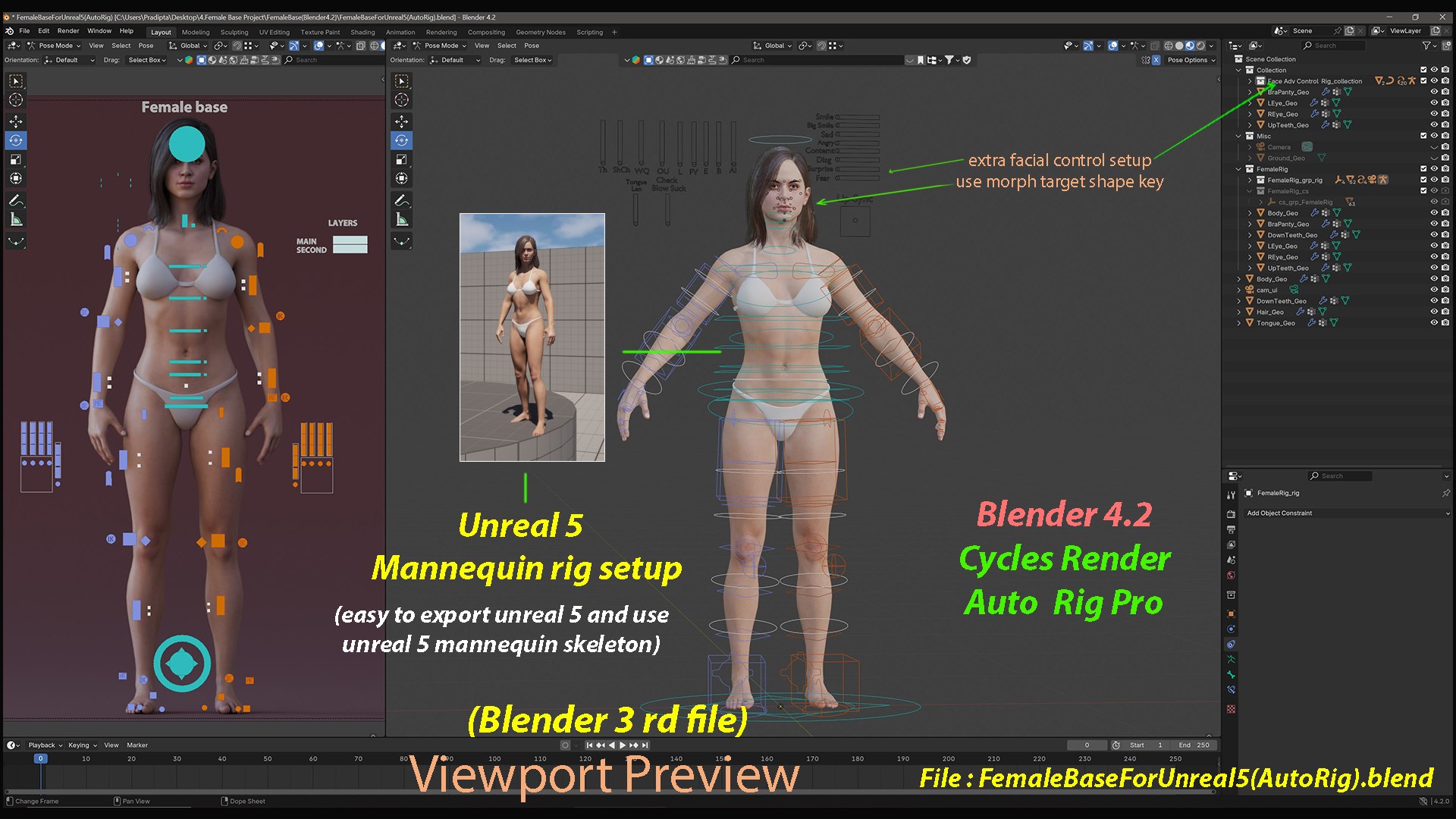Click the End frame field
This screenshot has width=1456, height=819.
pyautogui.click(x=1194, y=745)
